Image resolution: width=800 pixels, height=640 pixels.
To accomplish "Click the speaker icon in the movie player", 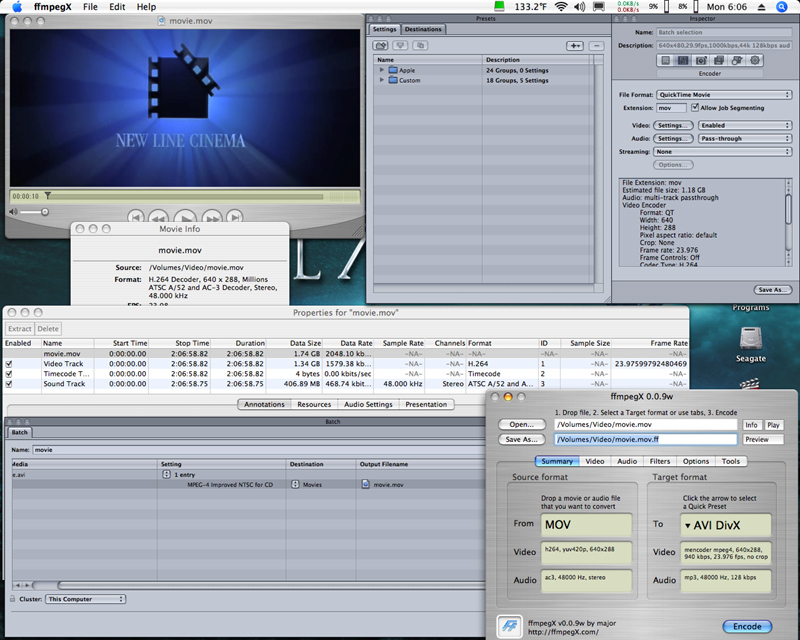I will click(13, 212).
